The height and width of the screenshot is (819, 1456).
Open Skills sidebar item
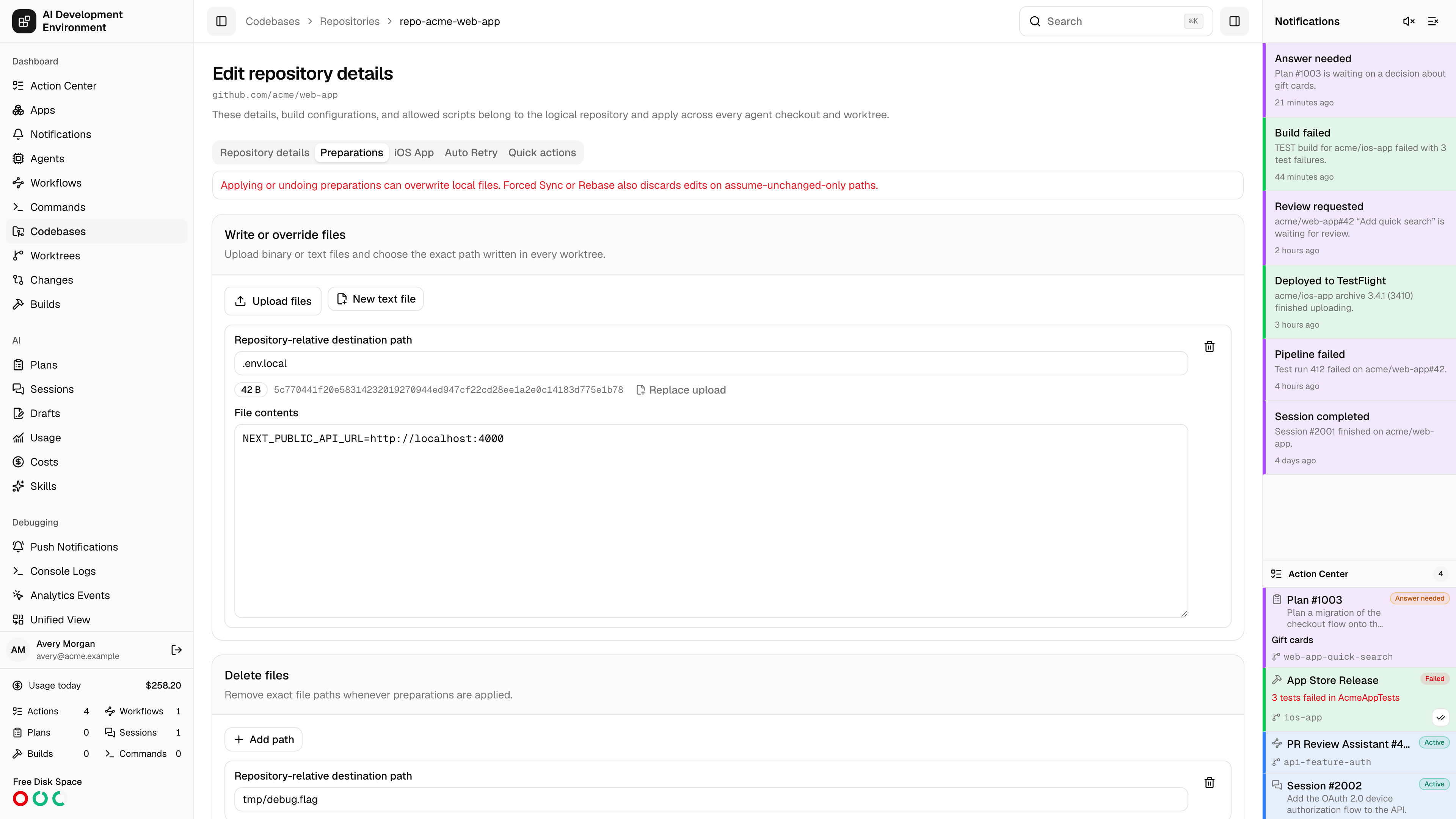(97, 486)
